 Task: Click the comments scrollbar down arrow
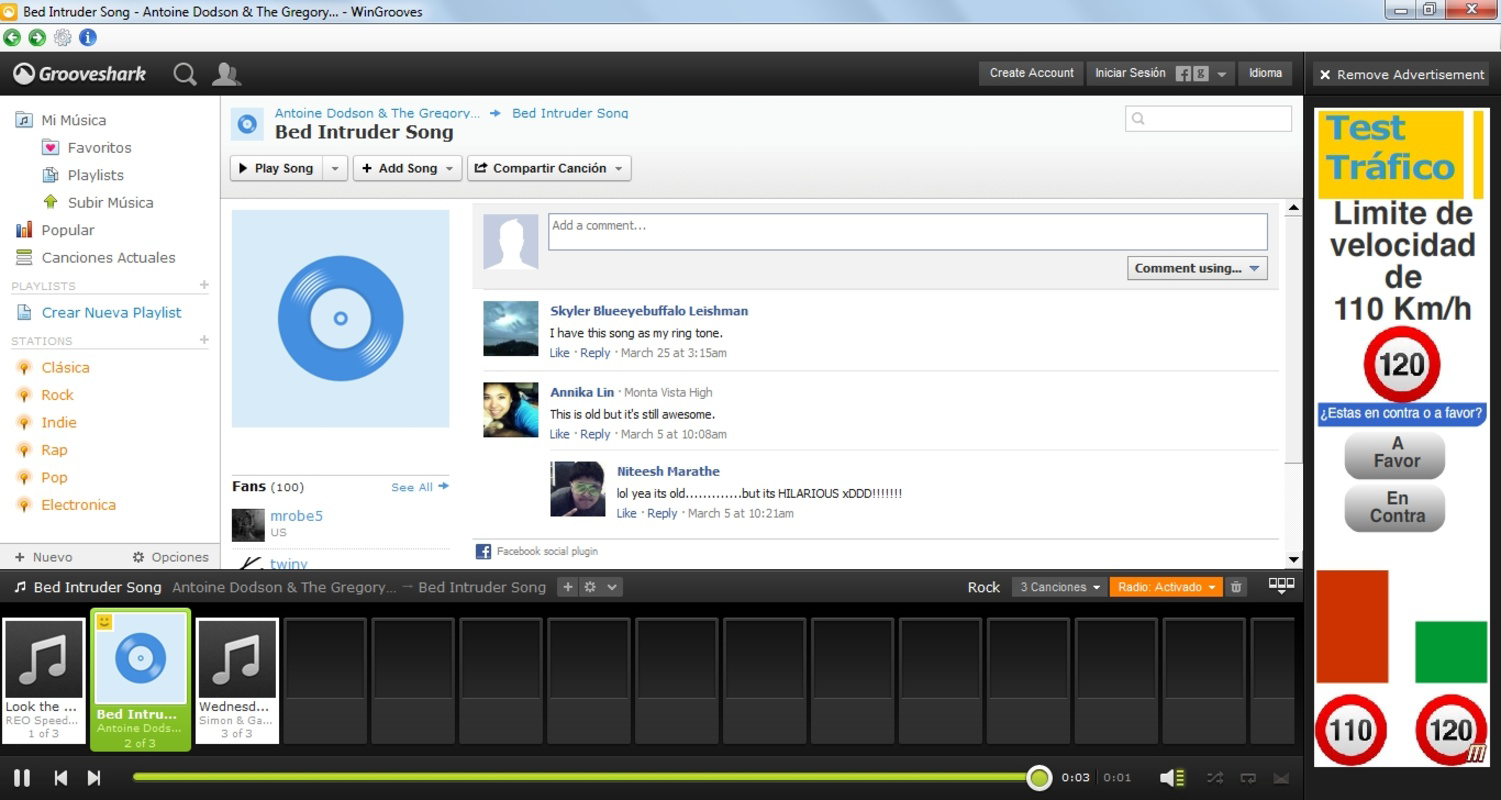tap(1293, 560)
